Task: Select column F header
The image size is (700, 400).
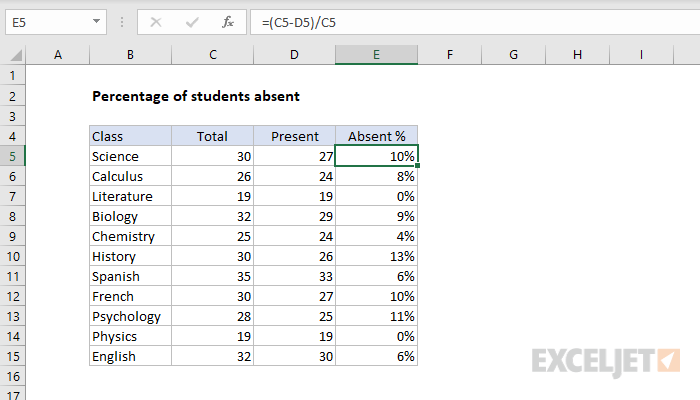Action: pyautogui.click(x=450, y=55)
